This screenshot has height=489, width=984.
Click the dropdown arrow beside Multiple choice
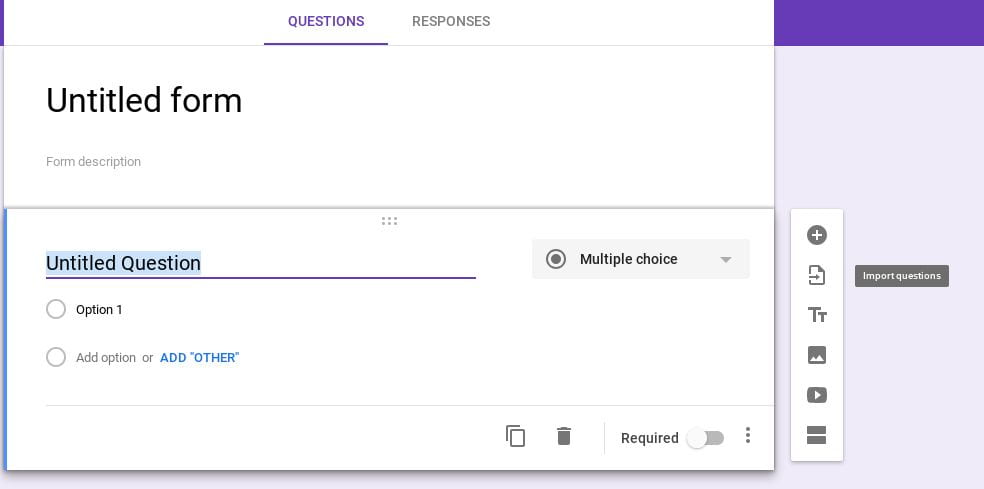[x=725, y=259]
